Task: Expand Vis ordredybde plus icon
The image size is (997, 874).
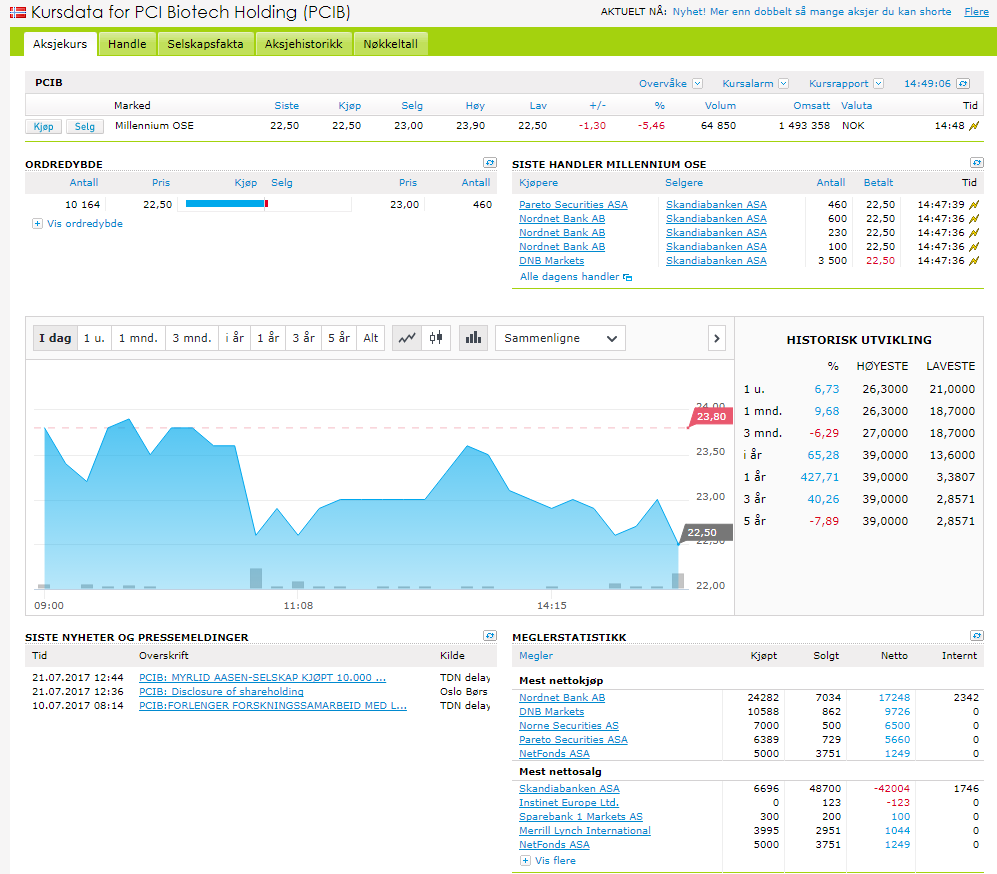Action: (38, 224)
